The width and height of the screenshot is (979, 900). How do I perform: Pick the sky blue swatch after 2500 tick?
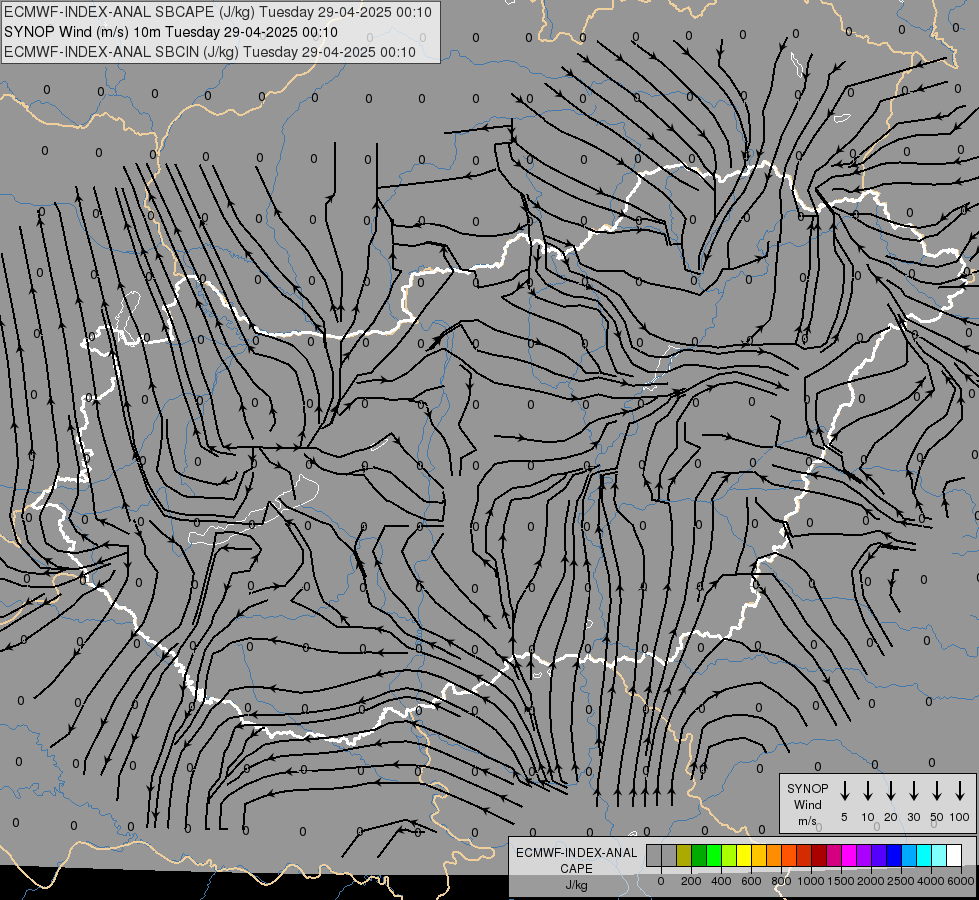909,855
